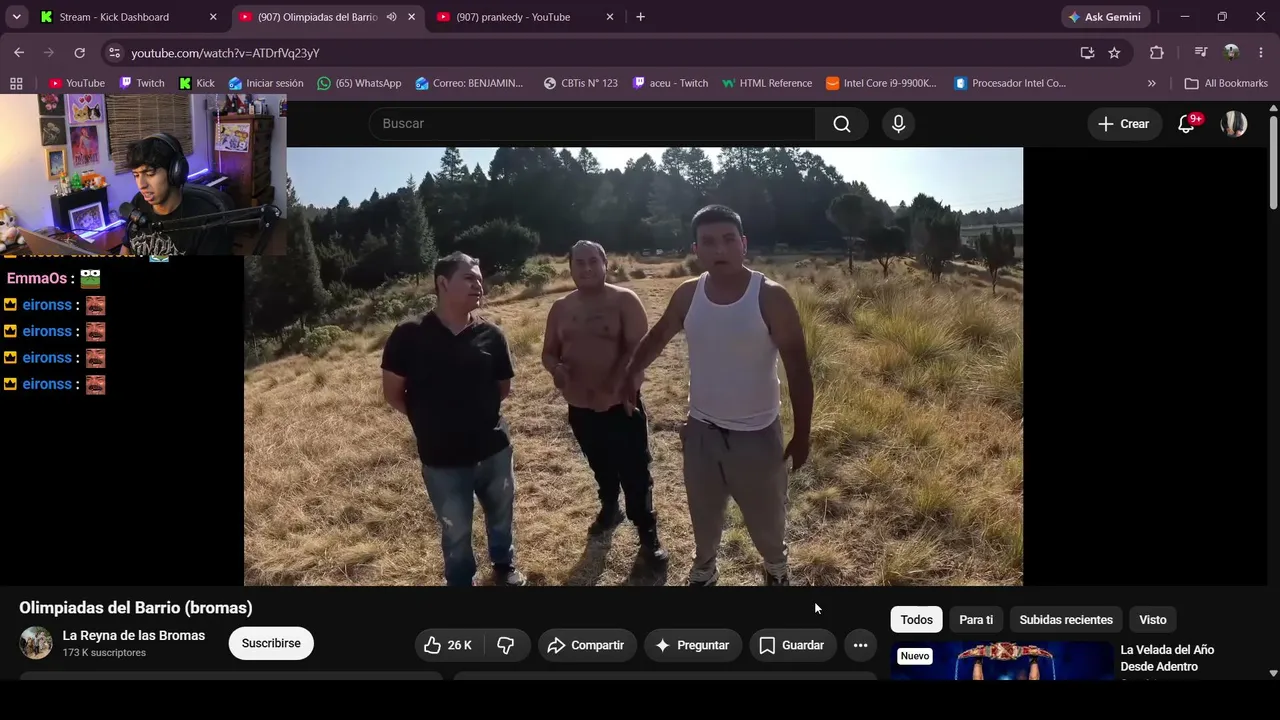Open the All Bookmarks folder

(x=1226, y=83)
